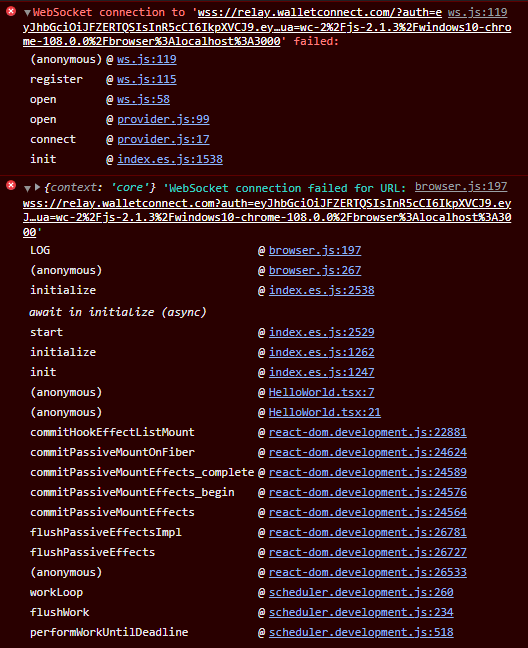
Task: Click the wss://relay.walletconnect.com URL in first error
Action: (267, 27)
